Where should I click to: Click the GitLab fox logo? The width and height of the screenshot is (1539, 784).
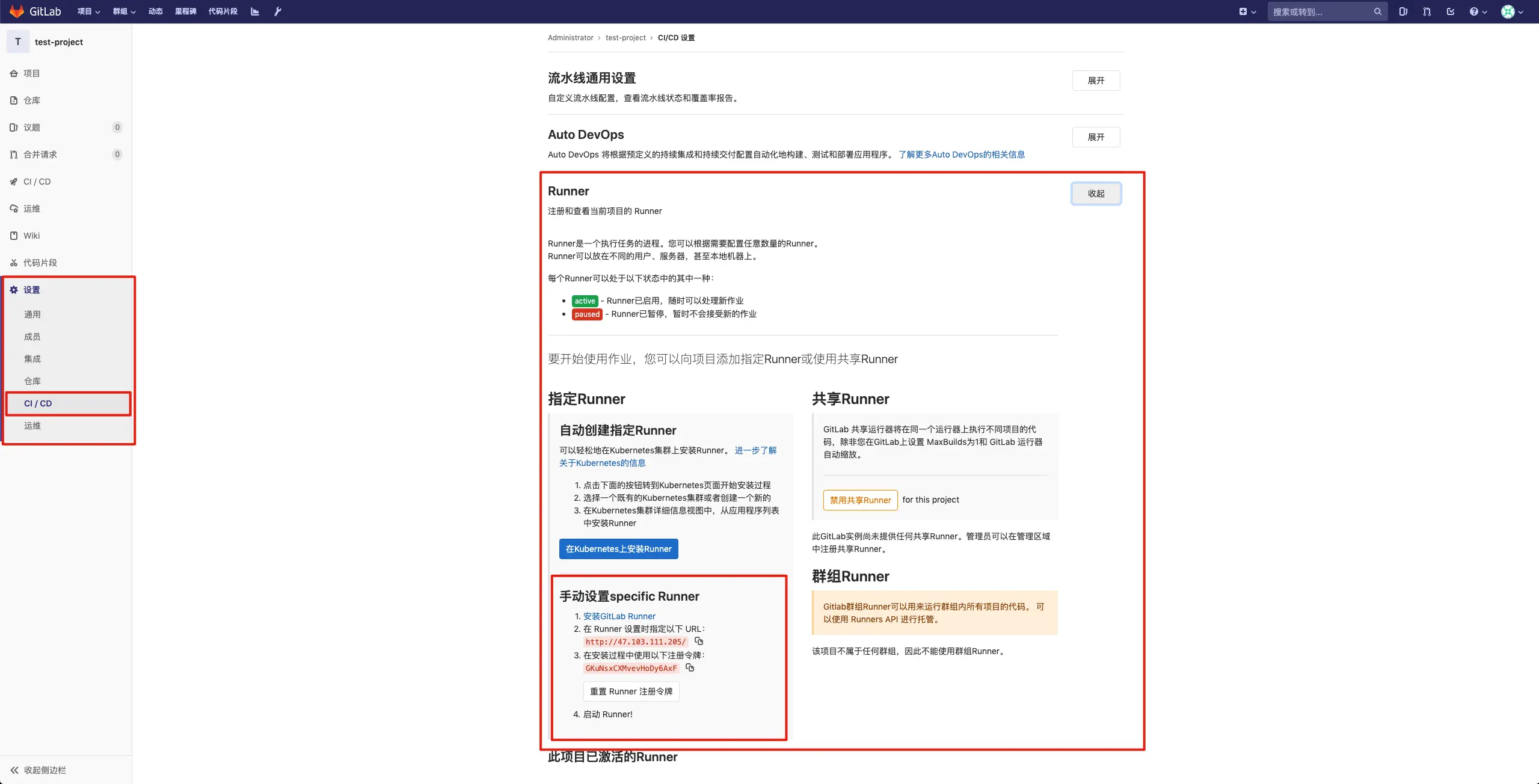click(x=17, y=11)
